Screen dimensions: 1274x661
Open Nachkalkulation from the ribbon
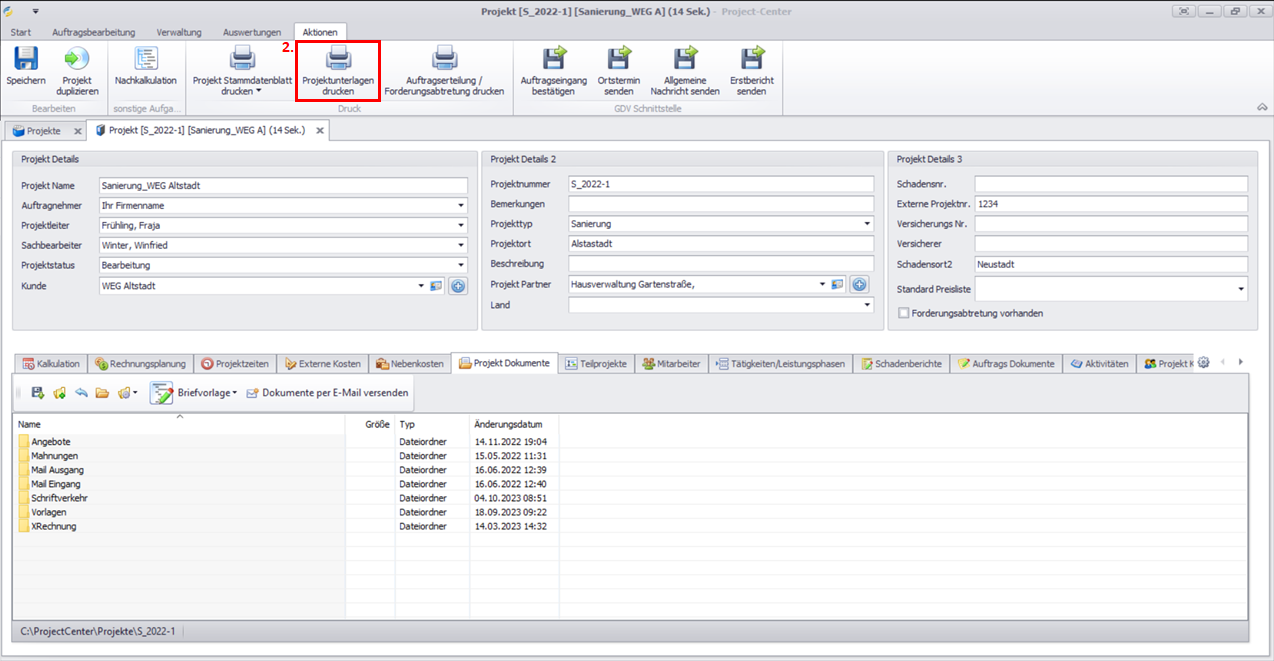tap(146, 60)
